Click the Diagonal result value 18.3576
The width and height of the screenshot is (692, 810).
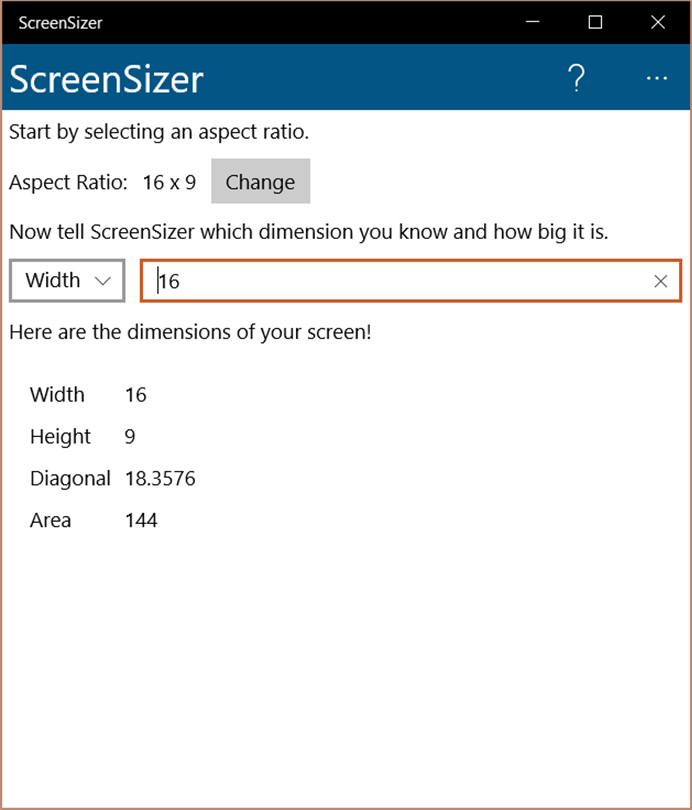[x=160, y=479]
